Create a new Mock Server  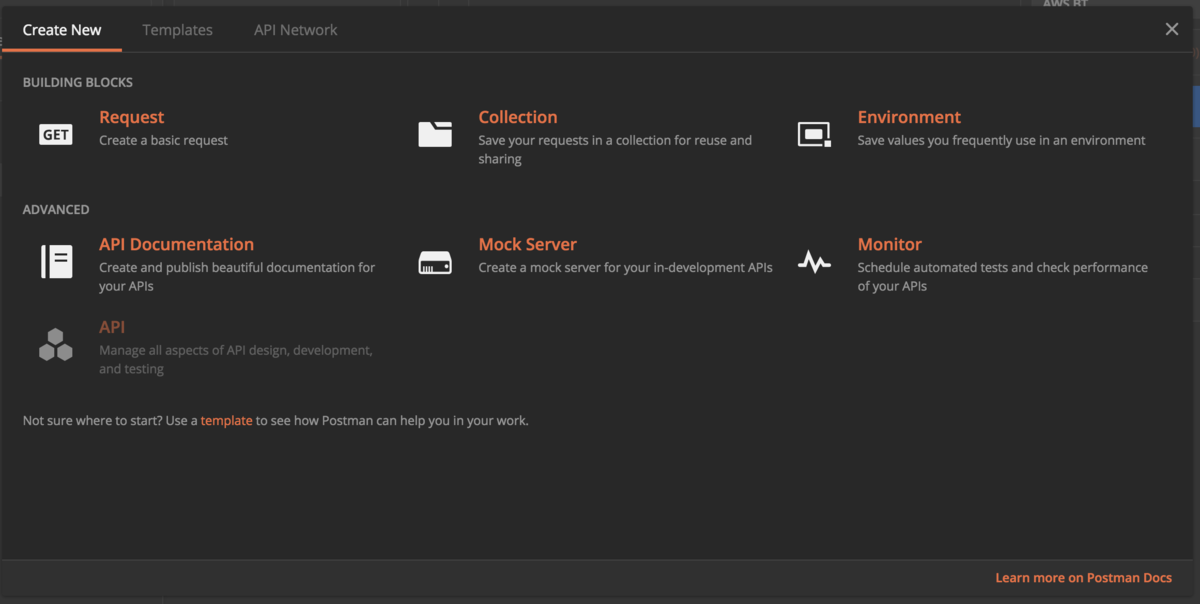527,244
